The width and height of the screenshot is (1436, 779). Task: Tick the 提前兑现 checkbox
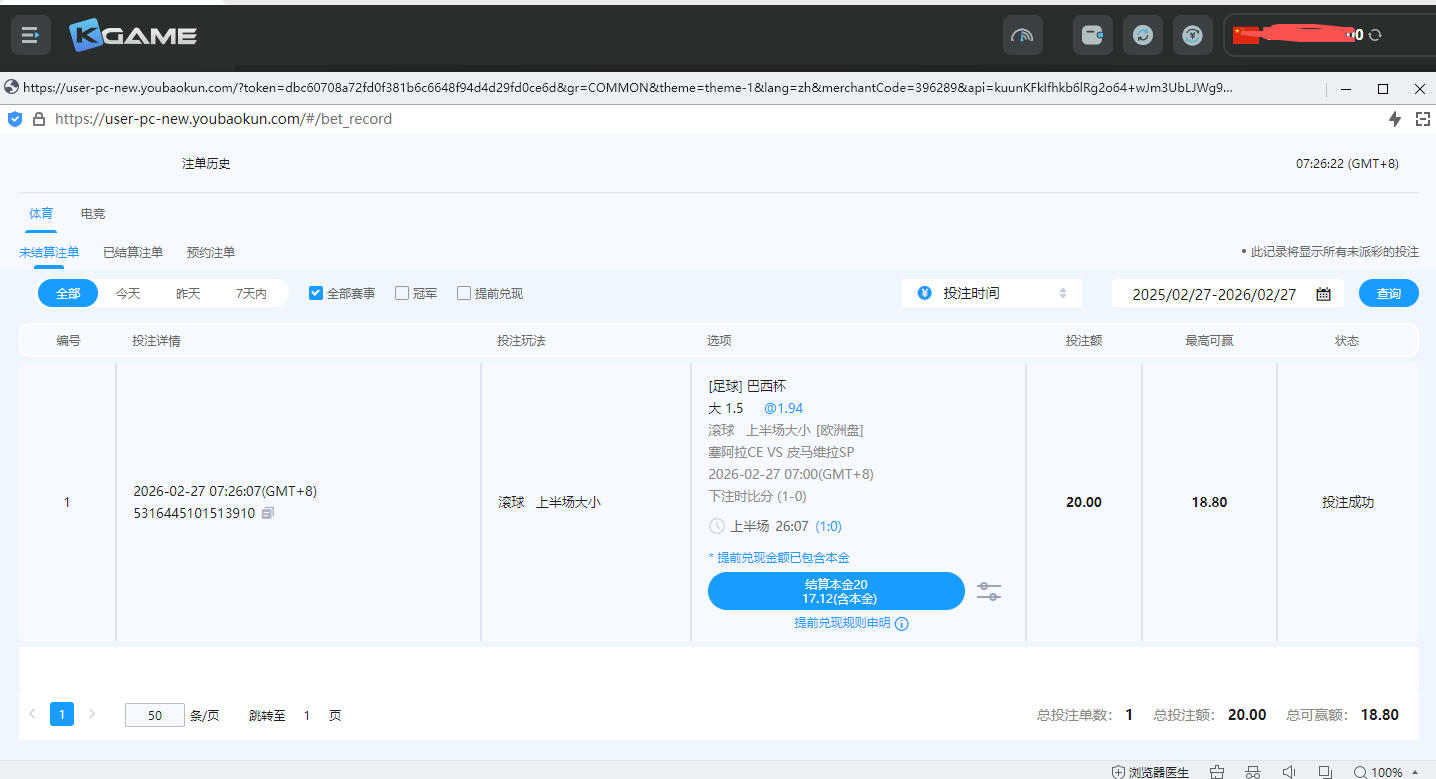[464, 294]
